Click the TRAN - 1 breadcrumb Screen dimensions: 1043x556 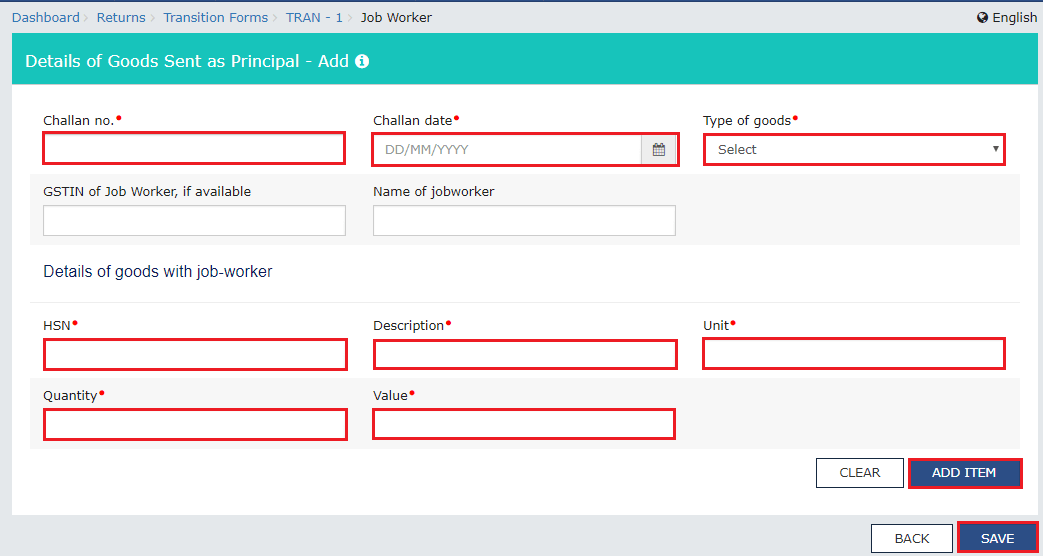(x=314, y=18)
